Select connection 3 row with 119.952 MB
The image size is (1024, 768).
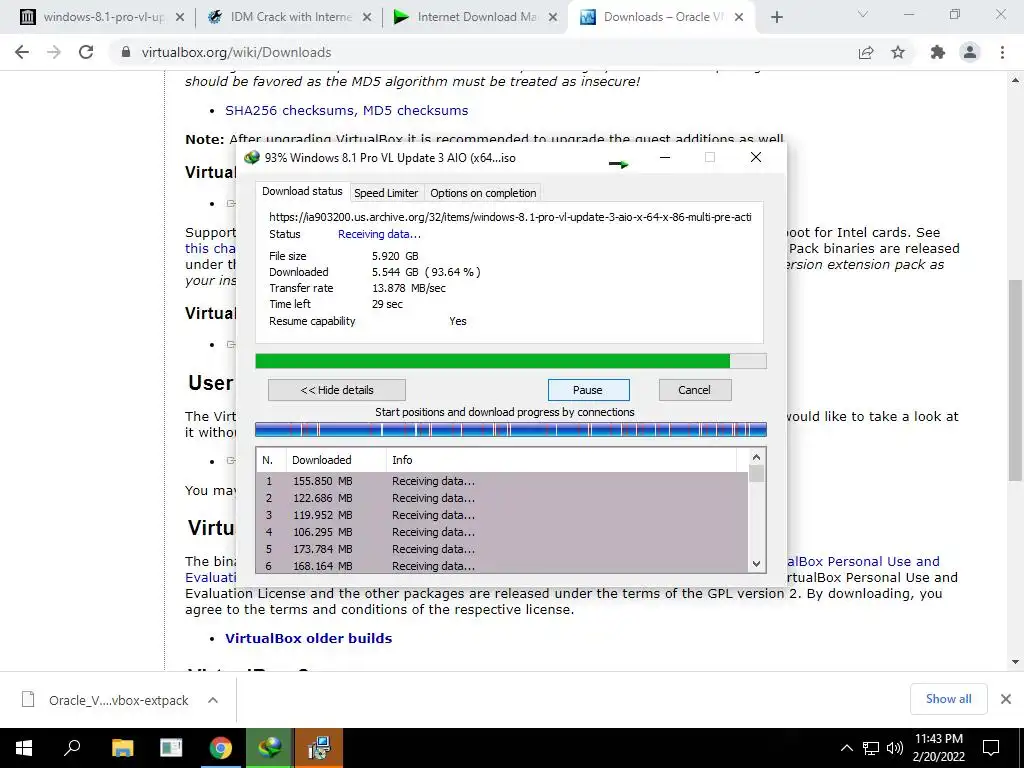502,515
